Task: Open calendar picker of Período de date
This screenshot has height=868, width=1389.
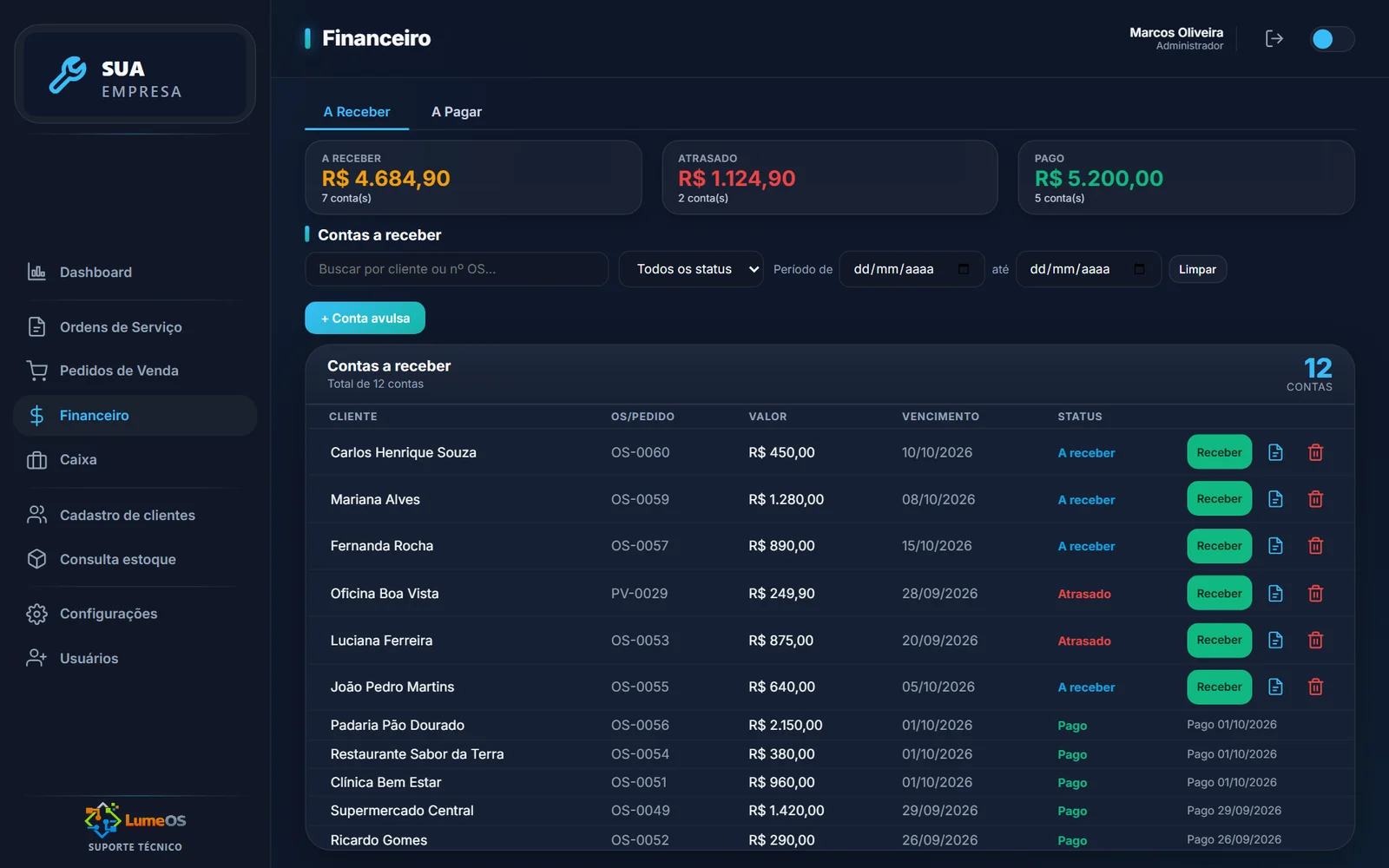Action: 964,269
